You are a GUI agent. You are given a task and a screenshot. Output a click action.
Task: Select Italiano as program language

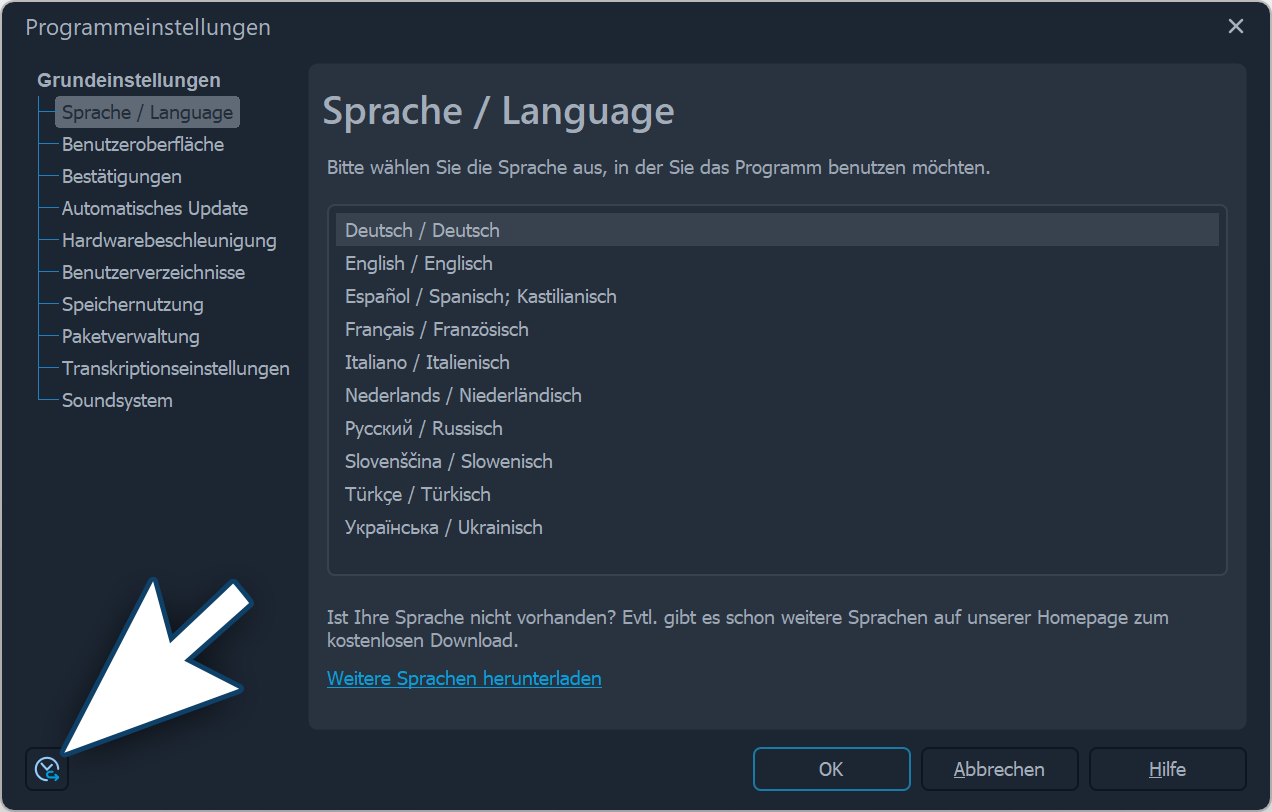[426, 362]
